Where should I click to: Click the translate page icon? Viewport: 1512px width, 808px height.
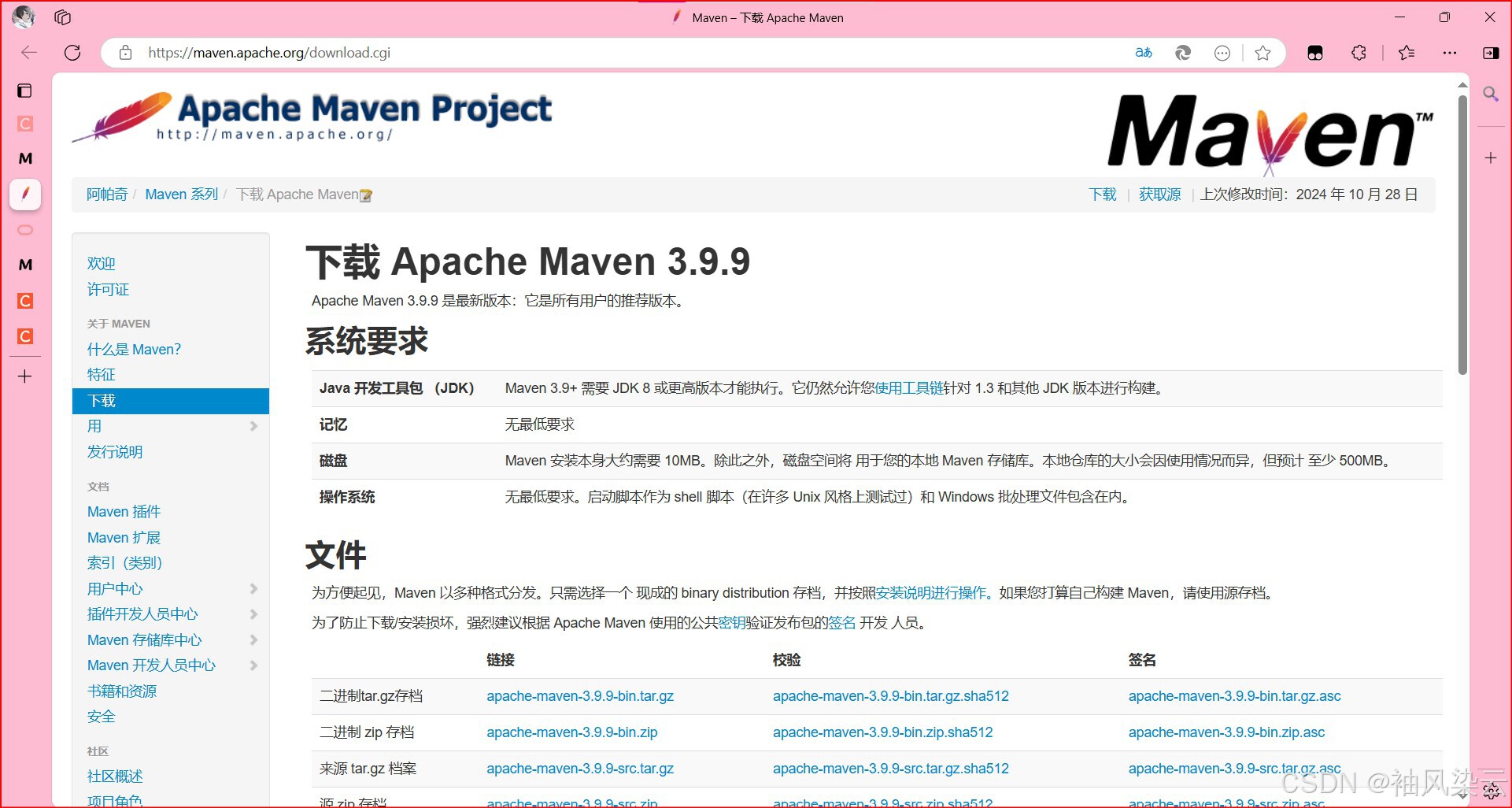coord(1144,53)
